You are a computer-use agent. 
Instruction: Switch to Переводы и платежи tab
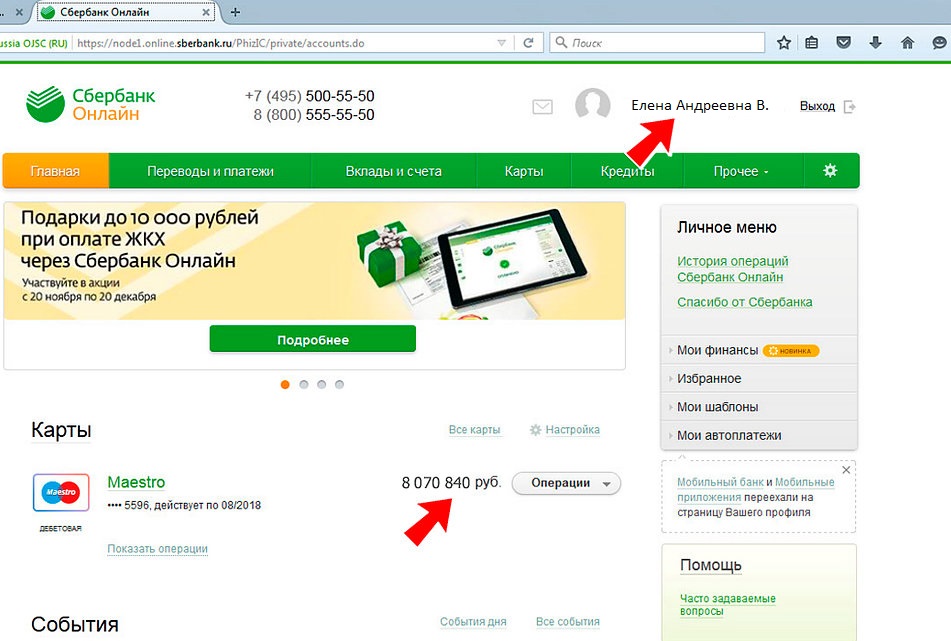pyautogui.click(x=210, y=171)
